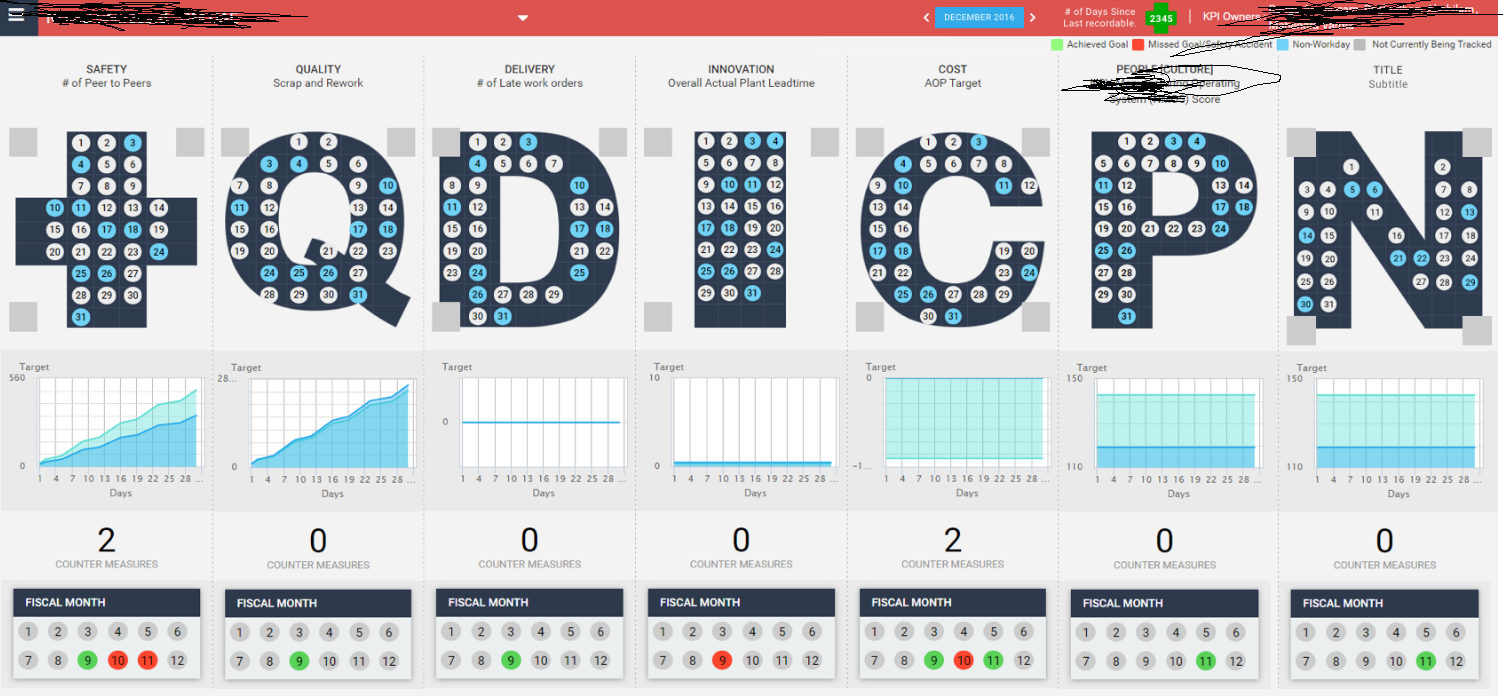This screenshot has width=1512, height=696.
Task: Go to next month arrow
Action: pyautogui.click(x=1033, y=18)
